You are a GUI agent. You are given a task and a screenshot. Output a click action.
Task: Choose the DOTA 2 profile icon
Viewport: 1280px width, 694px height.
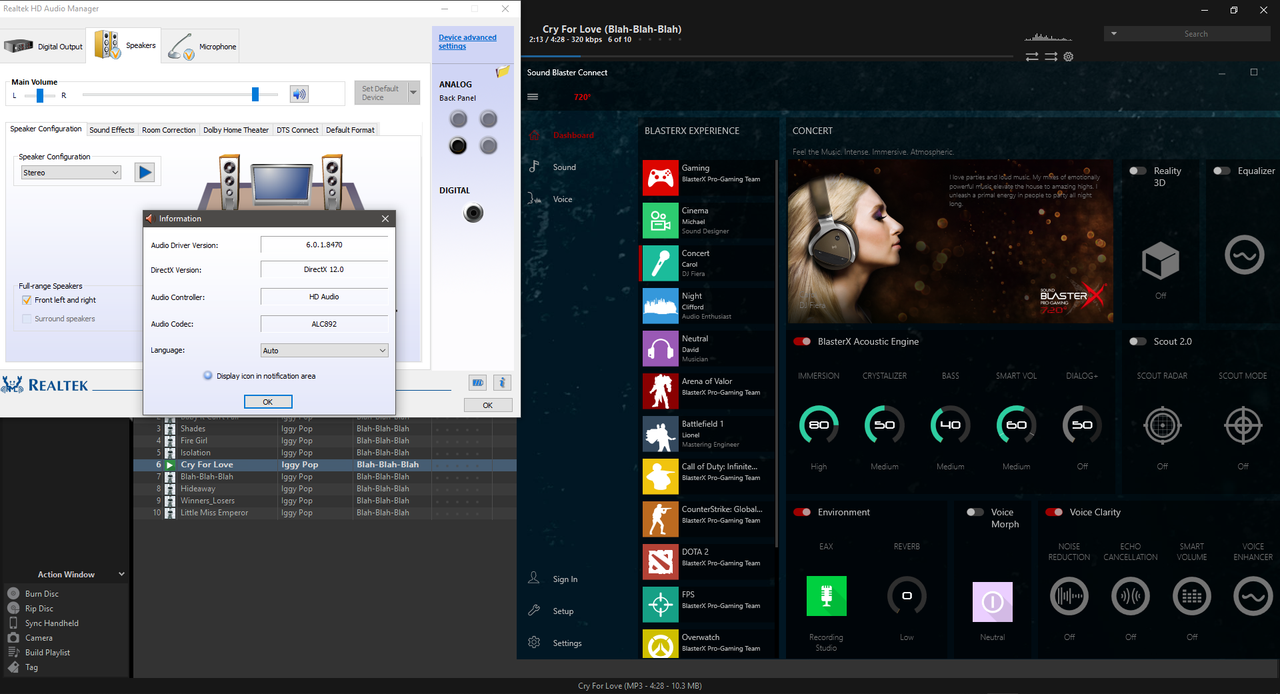660,562
